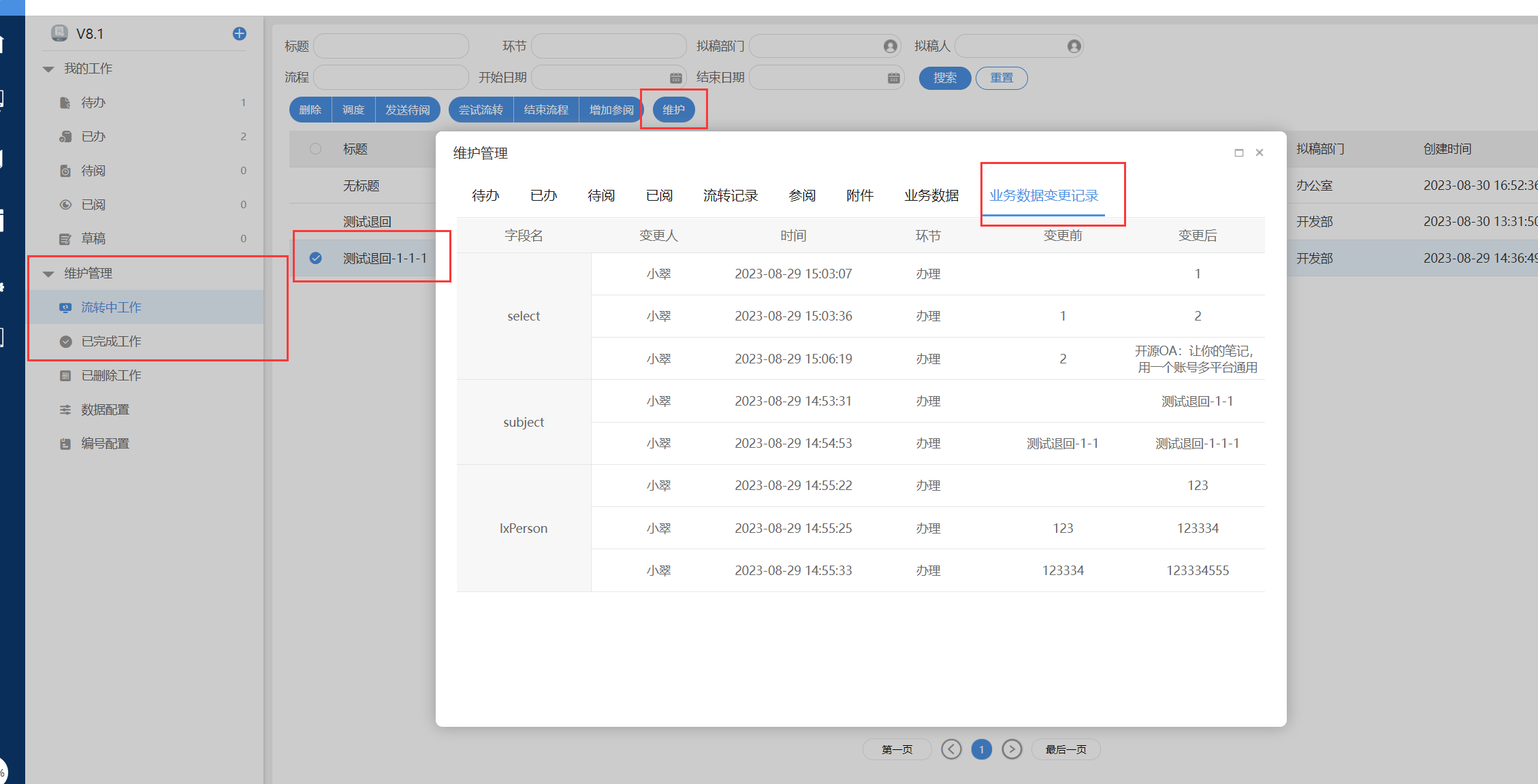Click the person icon in the 拟稿人 field
The height and width of the screenshot is (784, 1538).
1074,46
